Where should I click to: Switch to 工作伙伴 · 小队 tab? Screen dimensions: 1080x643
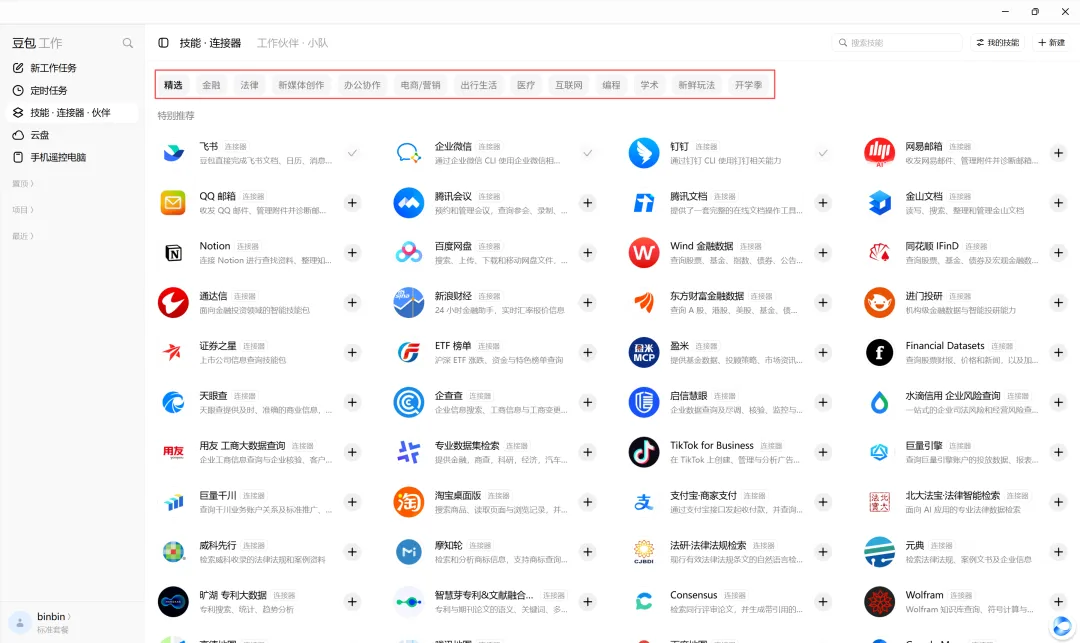[x=293, y=43]
